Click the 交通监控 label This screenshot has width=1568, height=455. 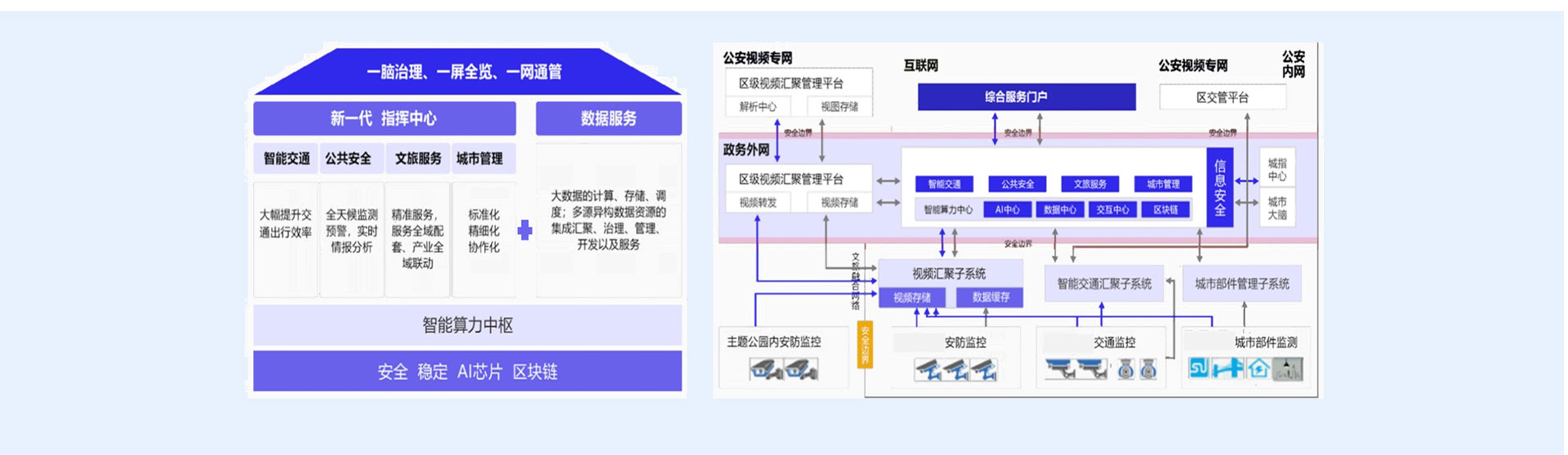(1115, 342)
